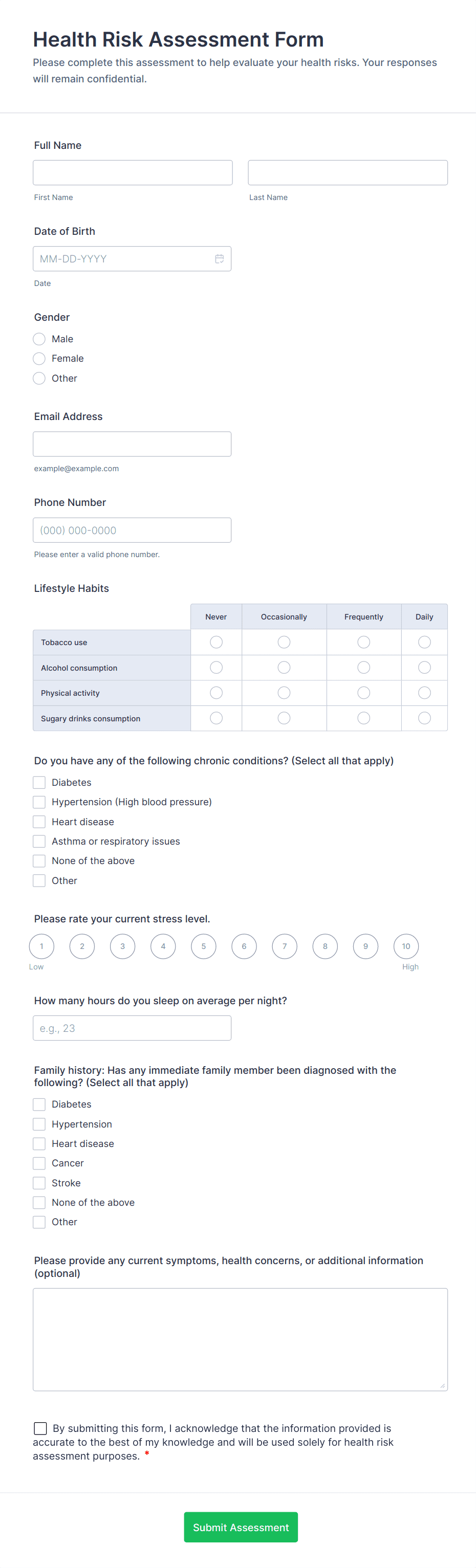The image size is (476, 1568).
Task: Mark Tobacco use as Never
Action: (216, 642)
